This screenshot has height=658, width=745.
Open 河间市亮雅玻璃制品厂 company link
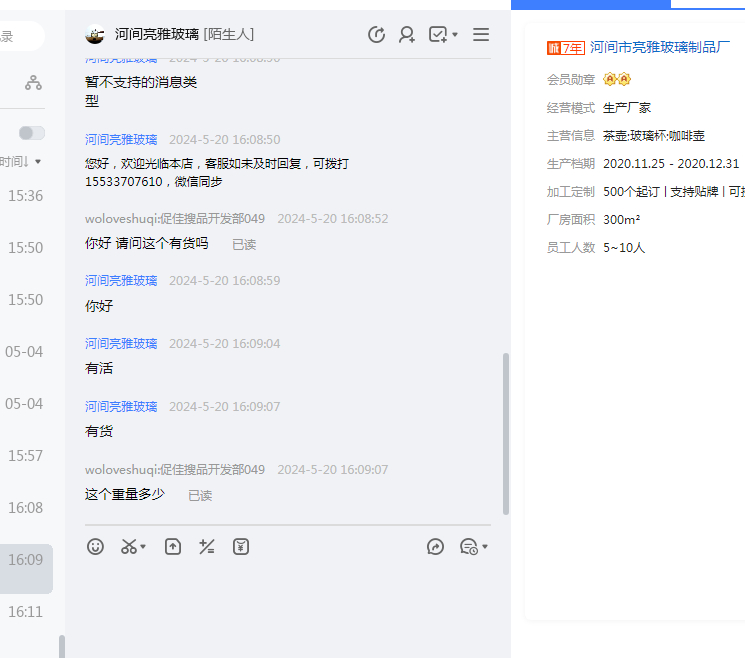pos(660,47)
